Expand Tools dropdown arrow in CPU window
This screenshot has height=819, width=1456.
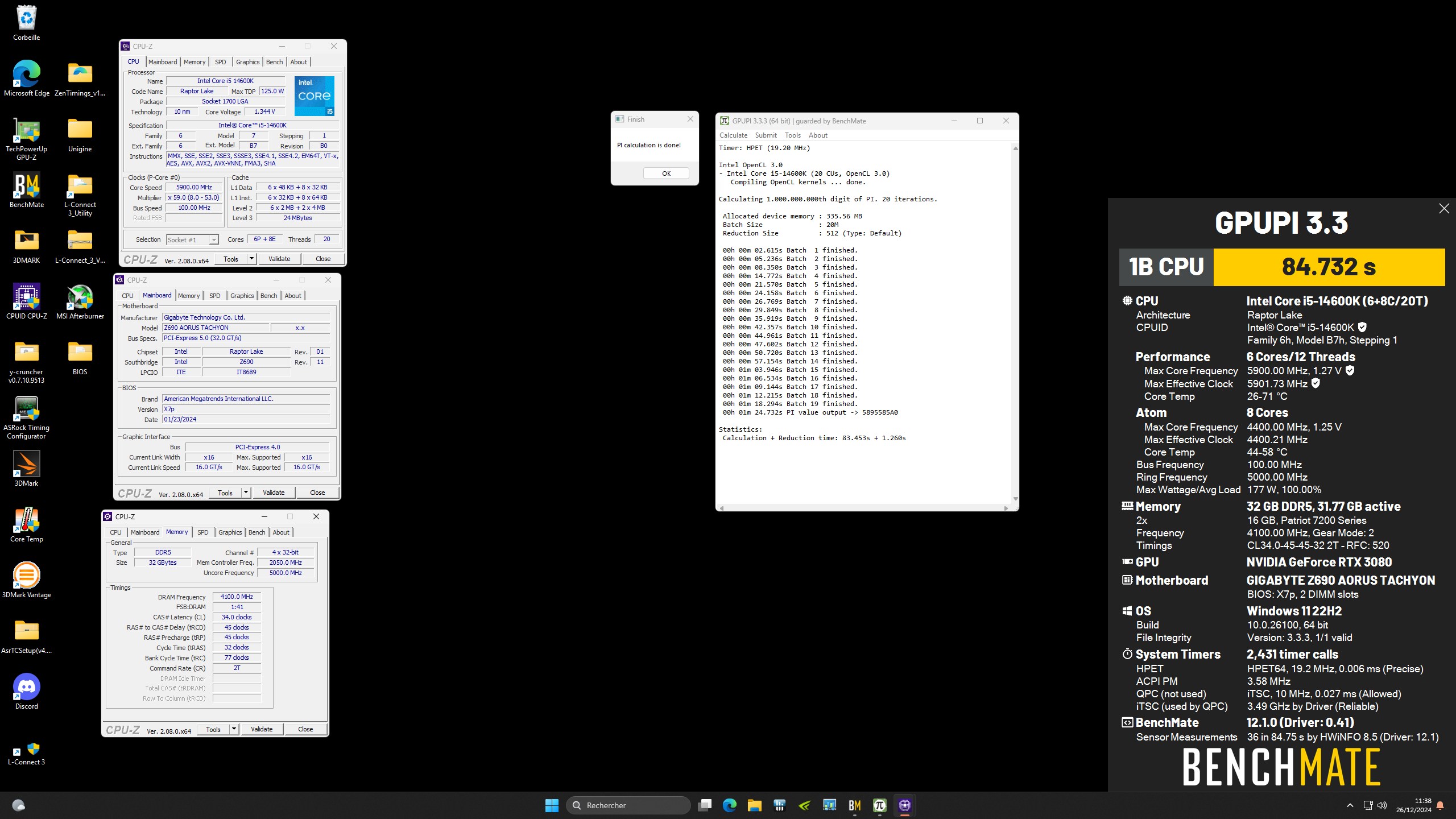[x=251, y=259]
